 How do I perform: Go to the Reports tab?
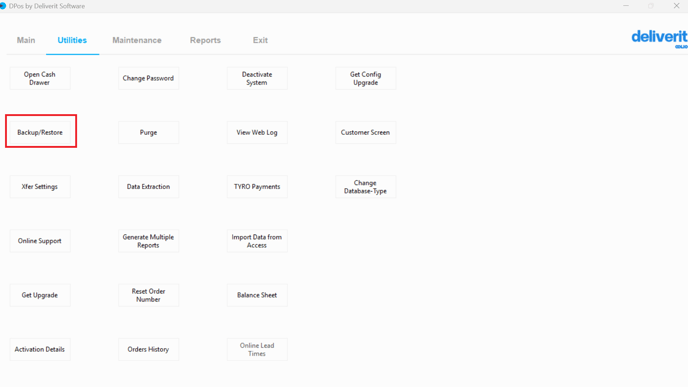click(205, 40)
